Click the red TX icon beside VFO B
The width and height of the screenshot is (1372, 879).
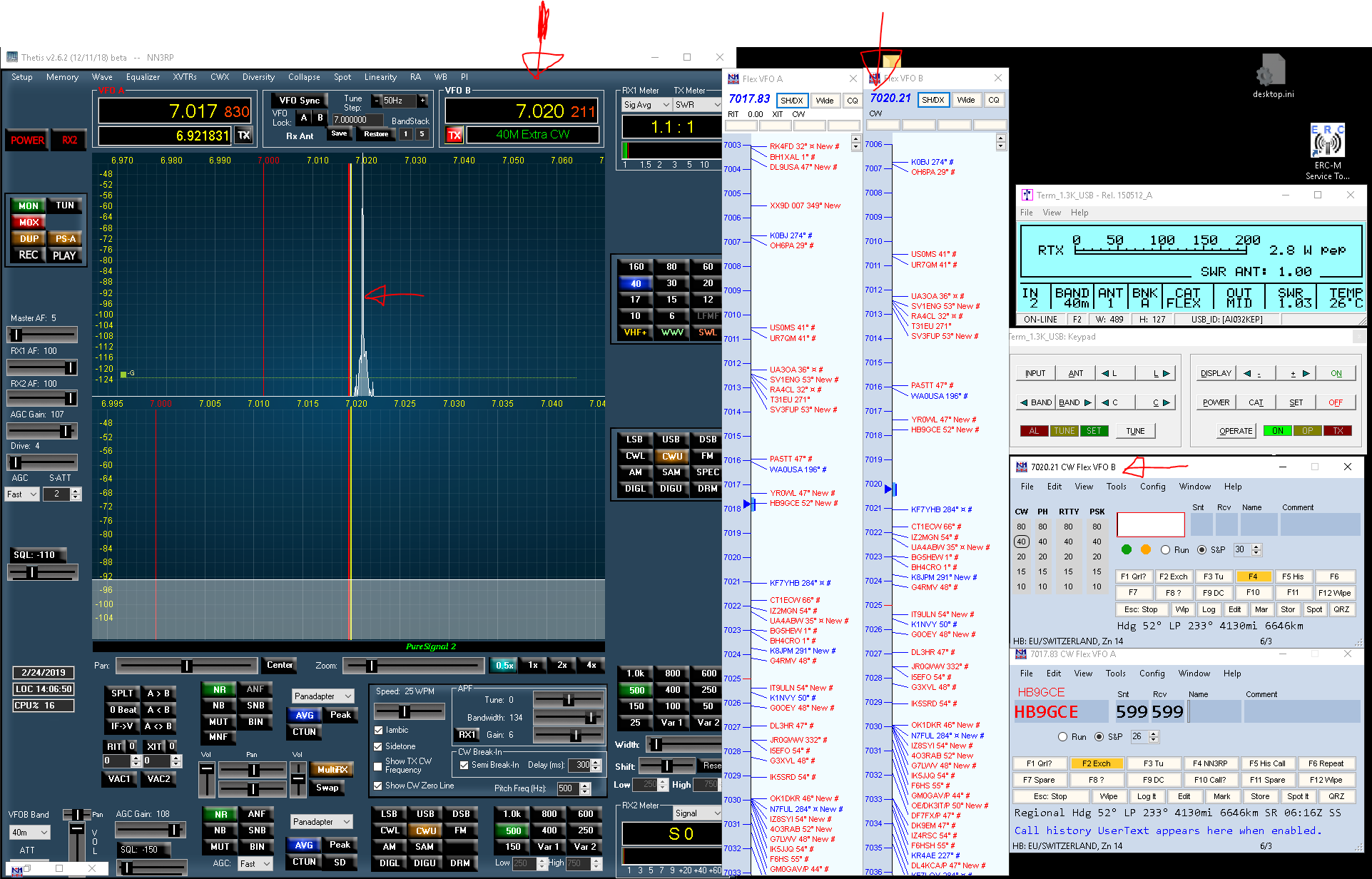coord(454,135)
